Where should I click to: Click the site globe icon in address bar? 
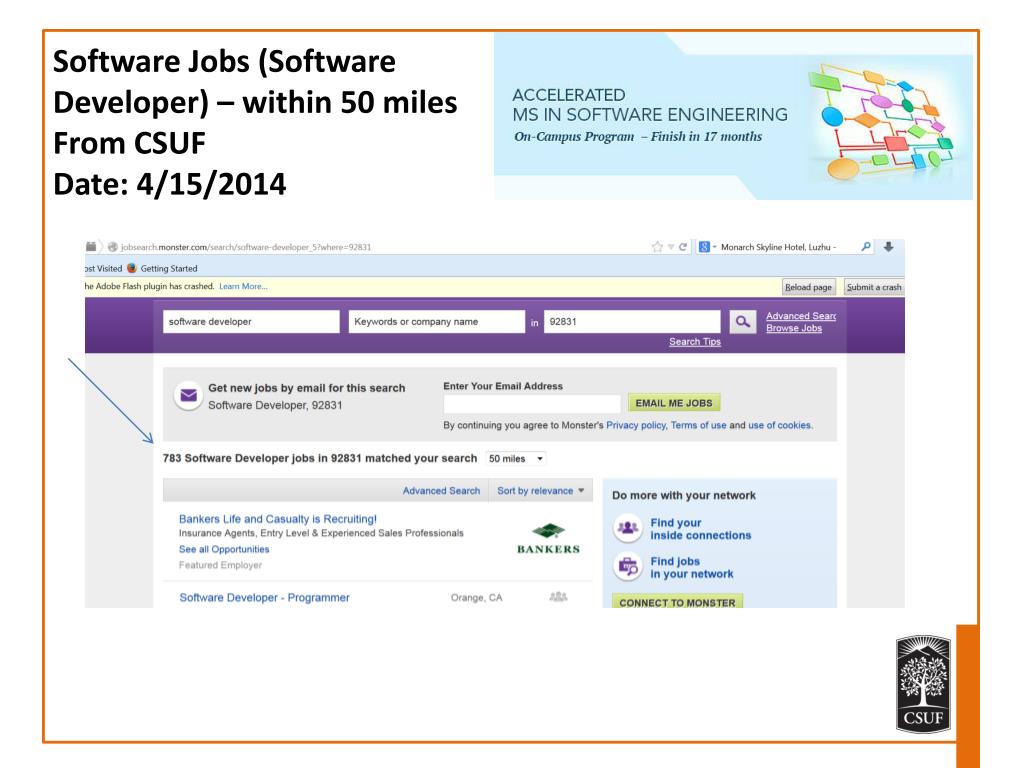[x=113, y=247]
